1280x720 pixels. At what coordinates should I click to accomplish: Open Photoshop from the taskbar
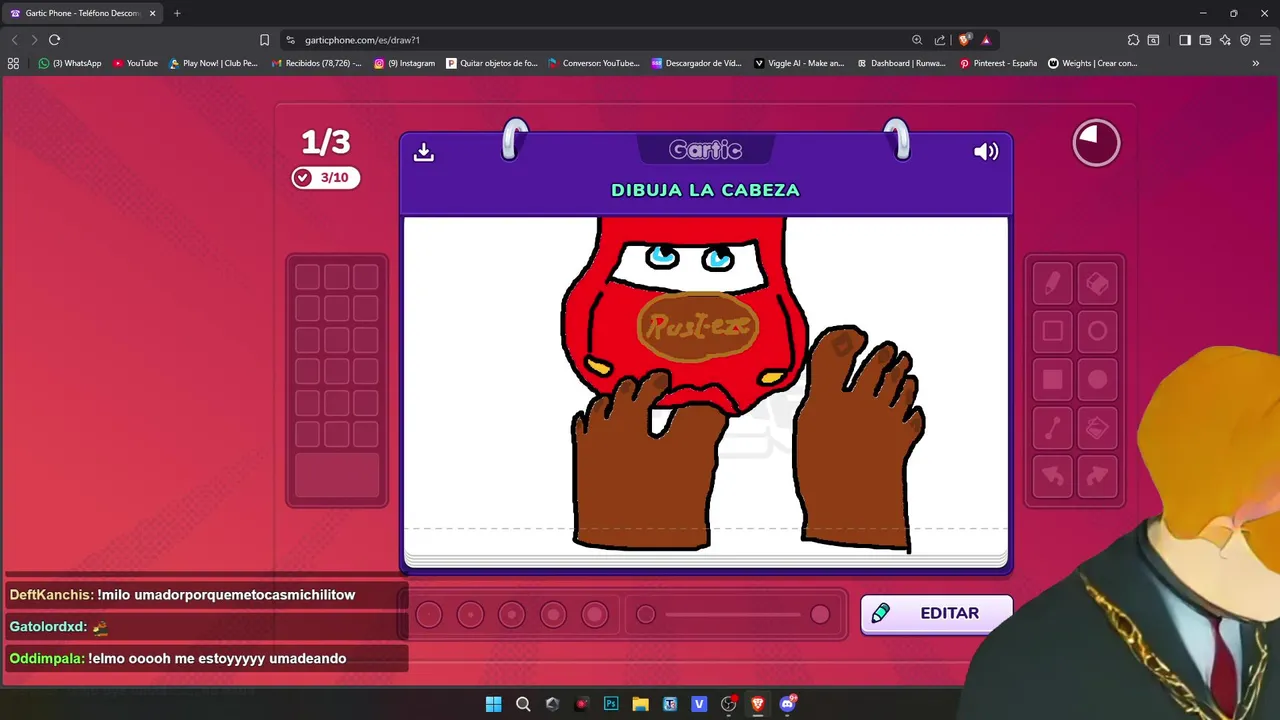[x=611, y=704]
